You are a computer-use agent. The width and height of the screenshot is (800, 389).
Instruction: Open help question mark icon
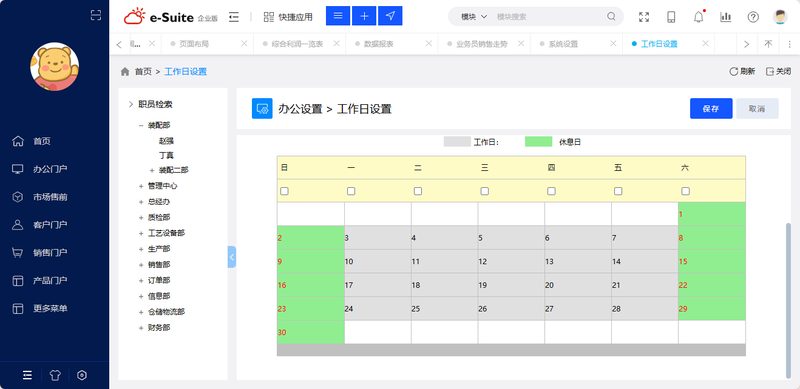[753, 17]
